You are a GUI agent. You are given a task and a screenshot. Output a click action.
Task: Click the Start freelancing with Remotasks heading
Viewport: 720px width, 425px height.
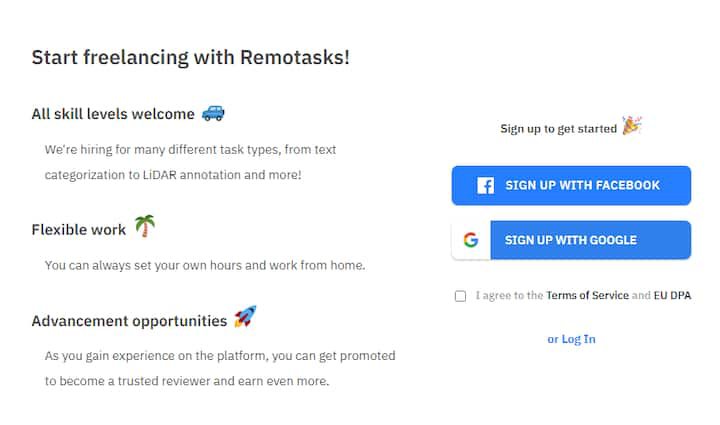point(191,57)
